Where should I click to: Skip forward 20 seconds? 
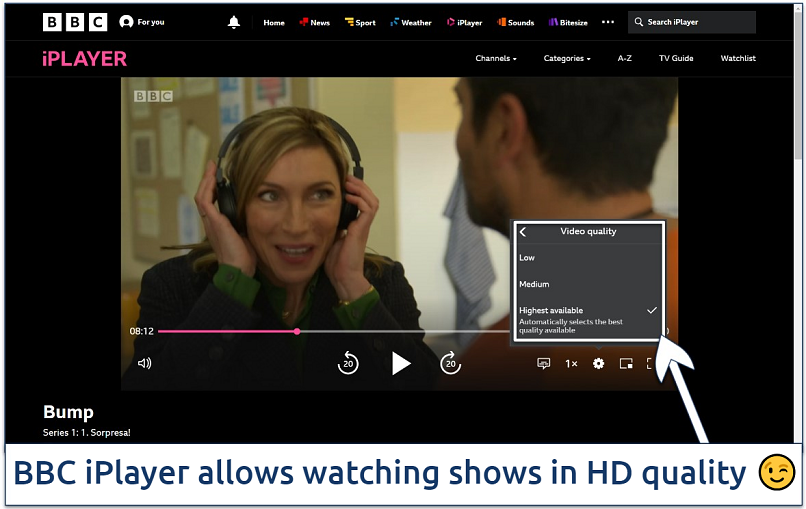click(450, 363)
